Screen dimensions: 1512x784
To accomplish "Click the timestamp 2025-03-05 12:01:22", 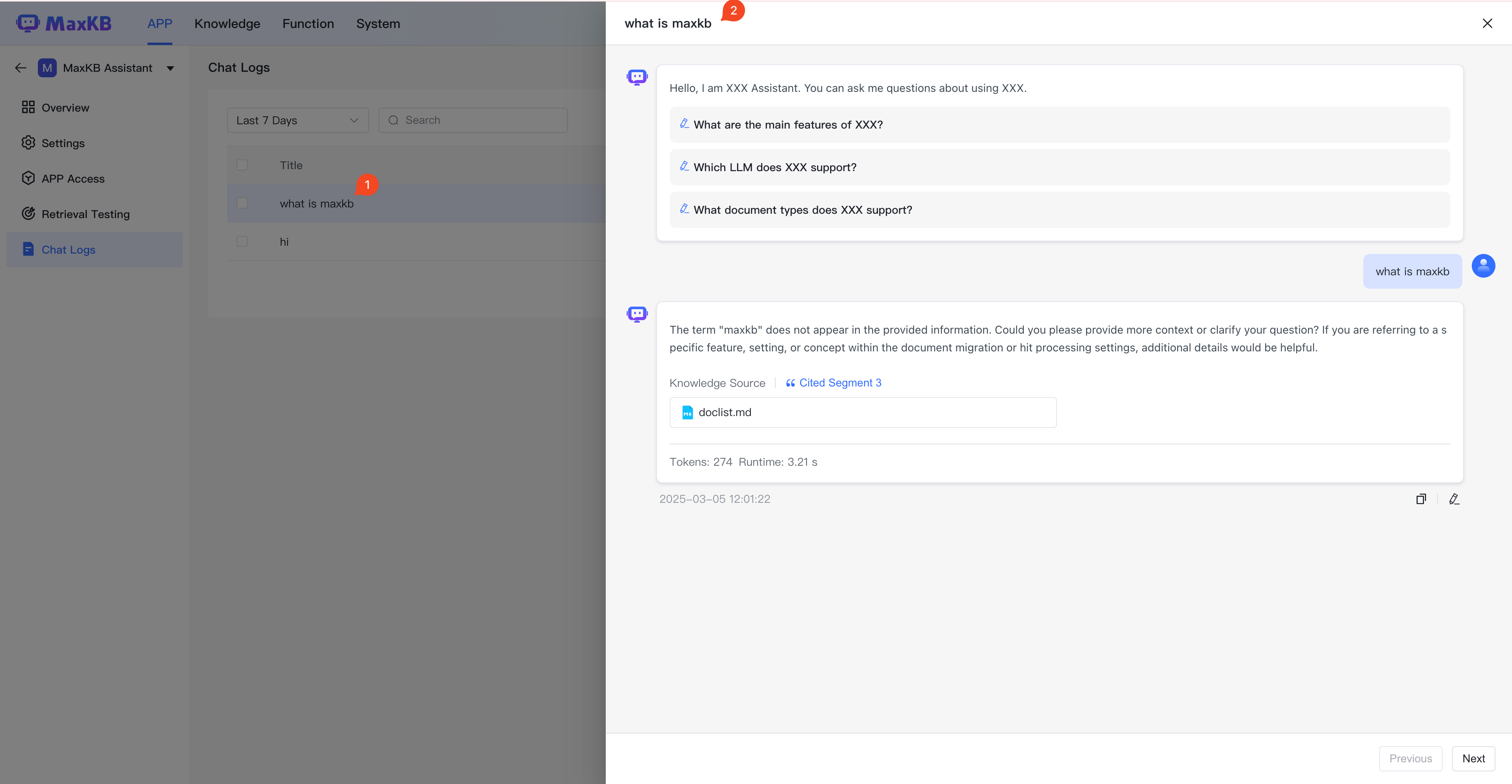I will tap(714, 499).
